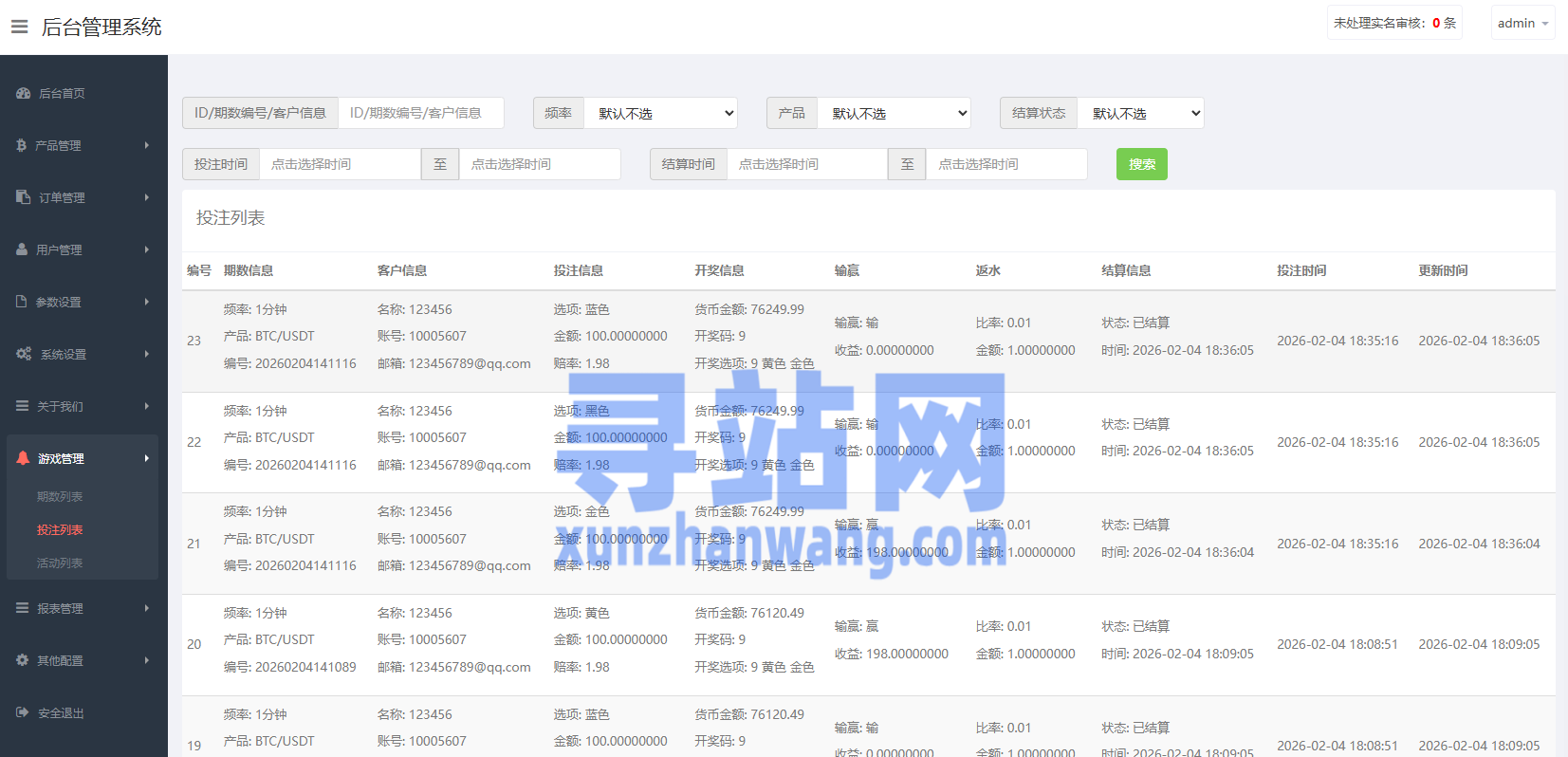Image resolution: width=1568 pixels, height=757 pixels.
Task: Open the 产品 dropdown selector
Action: pos(894,113)
